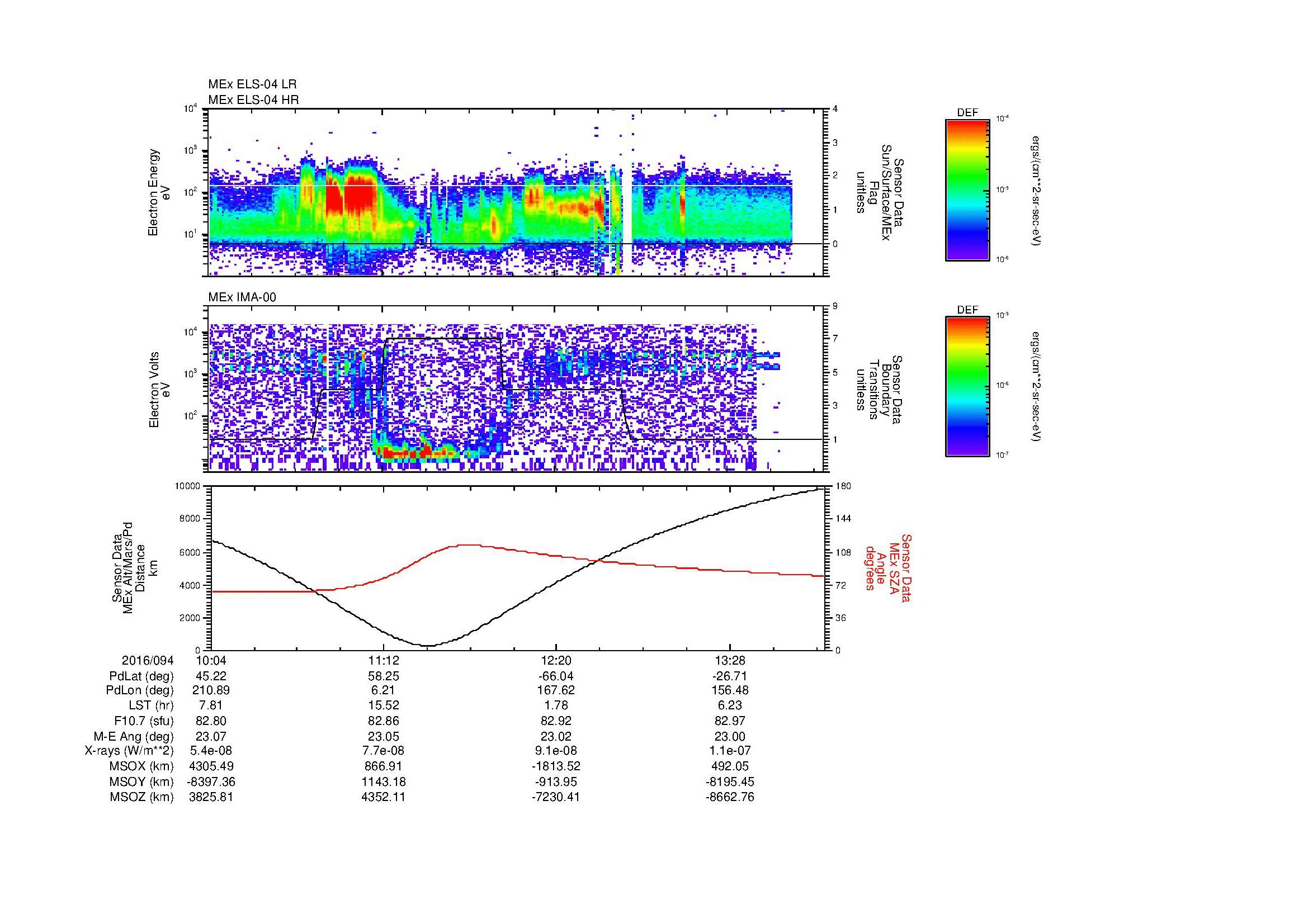Click the red MEx SZA Angle axis label
1308x924 pixels.
(x=887, y=567)
